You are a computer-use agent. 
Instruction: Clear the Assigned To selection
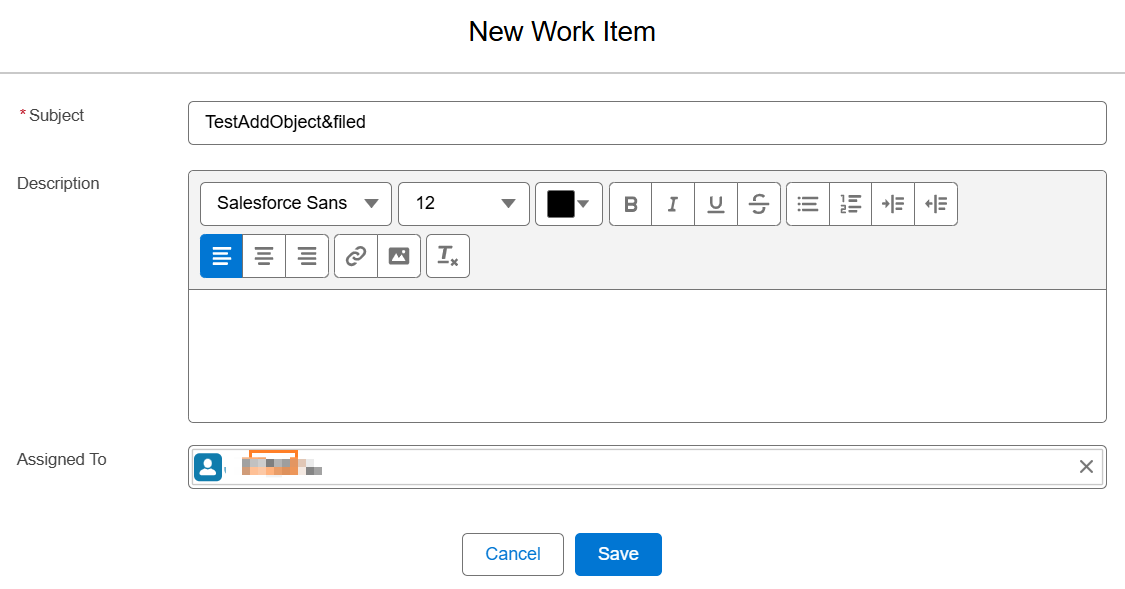1086,467
